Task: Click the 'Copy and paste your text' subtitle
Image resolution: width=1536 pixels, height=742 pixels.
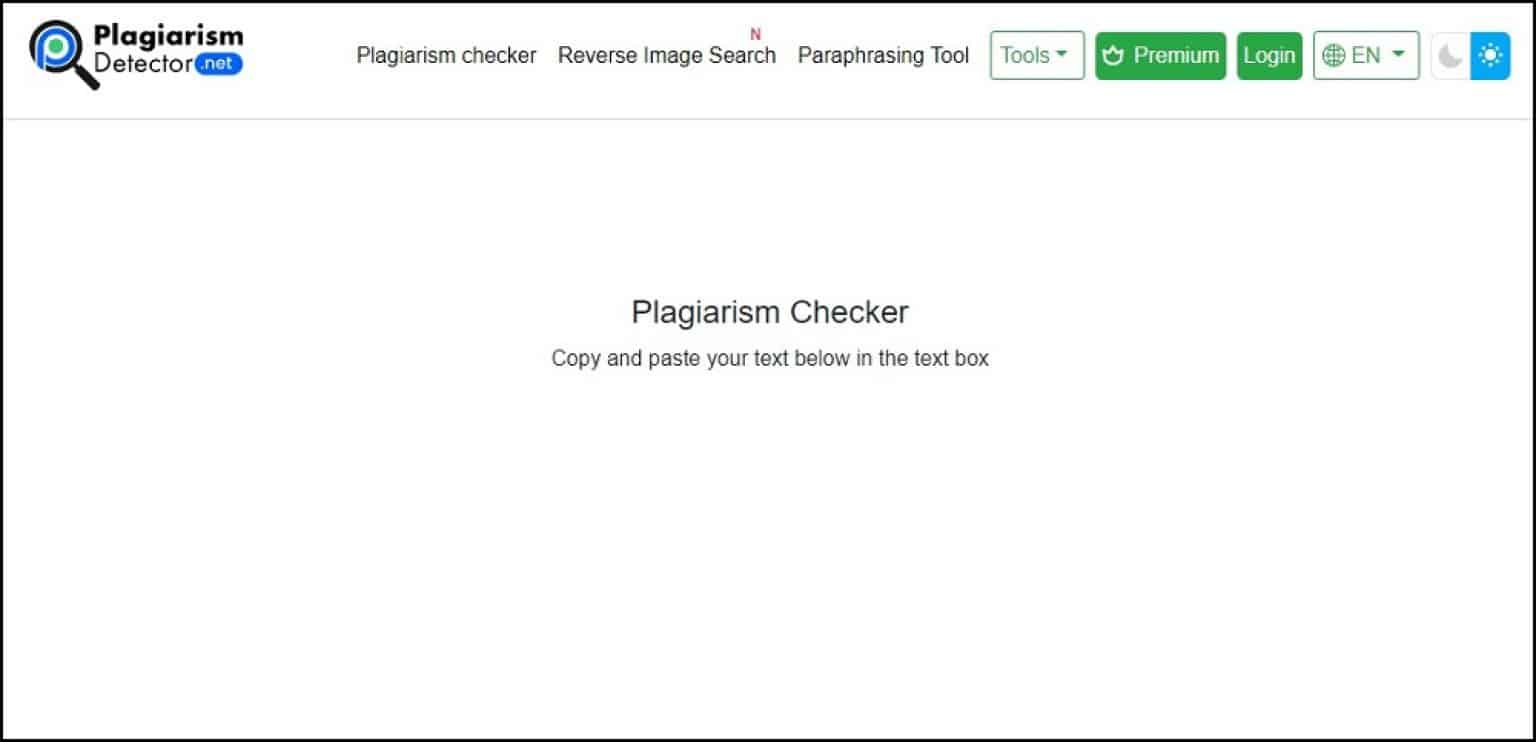Action: click(x=770, y=358)
